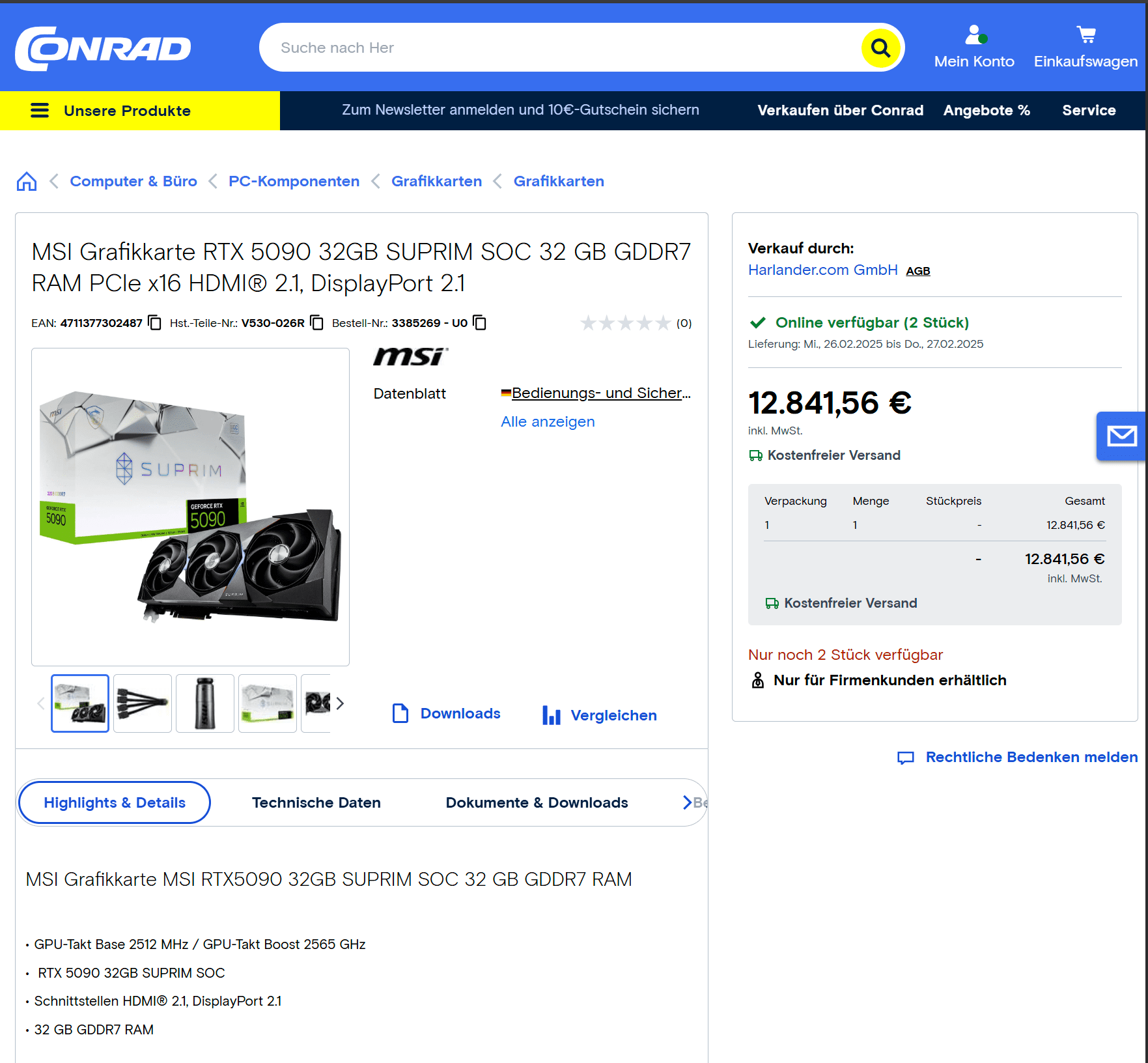
Task: Open the Unsere Produkte menu
Action: [140, 111]
